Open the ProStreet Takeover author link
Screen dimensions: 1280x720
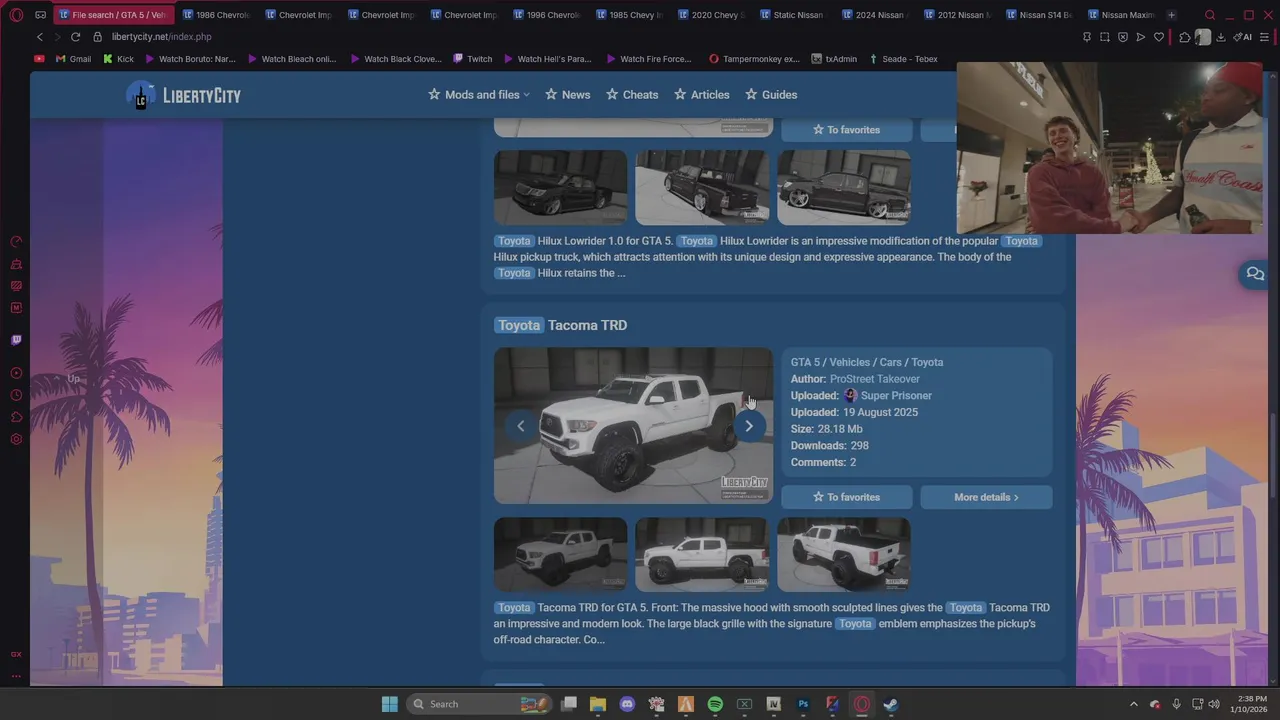(875, 379)
